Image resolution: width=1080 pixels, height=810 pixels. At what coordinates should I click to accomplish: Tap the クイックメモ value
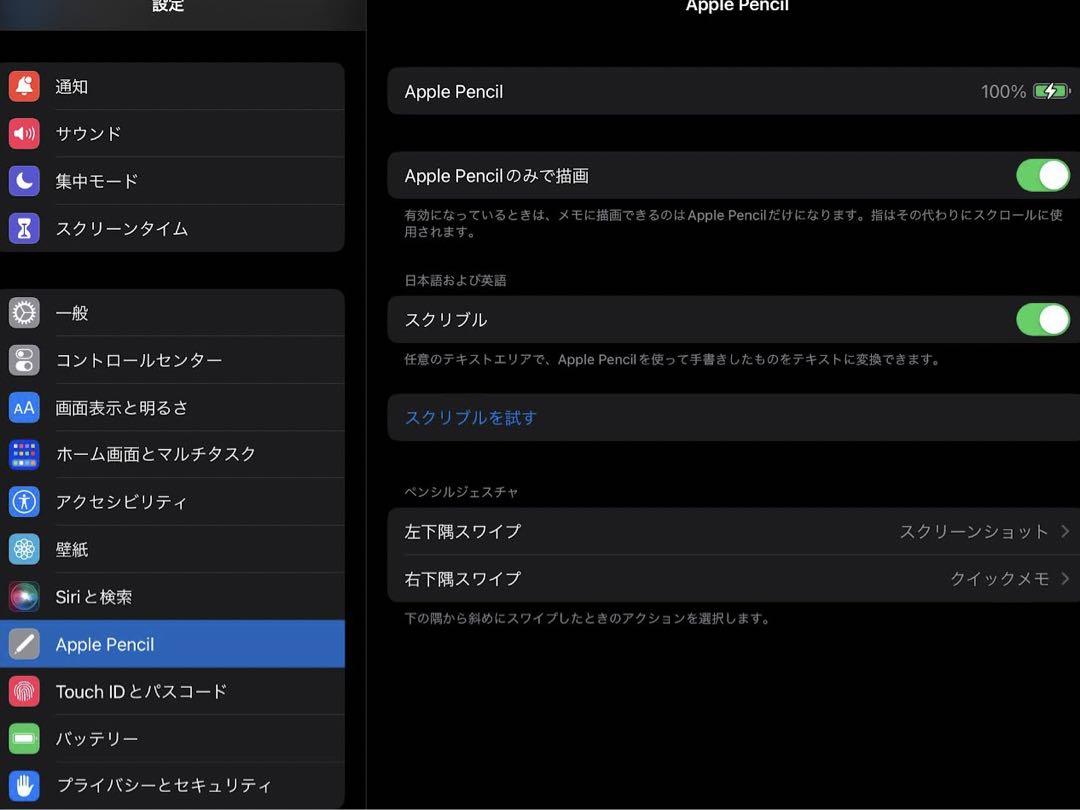999,579
